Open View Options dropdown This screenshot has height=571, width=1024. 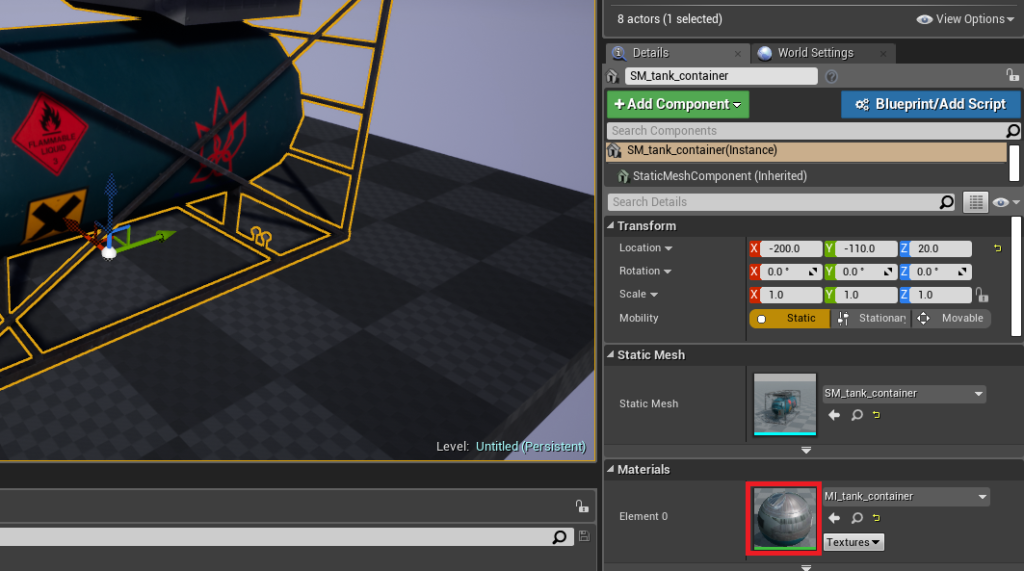[x=965, y=19]
